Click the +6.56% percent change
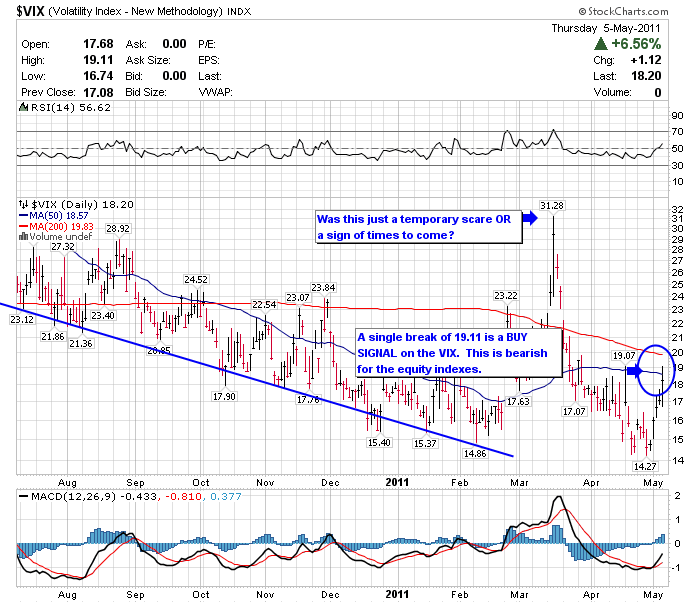 pyautogui.click(x=636, y=44)
